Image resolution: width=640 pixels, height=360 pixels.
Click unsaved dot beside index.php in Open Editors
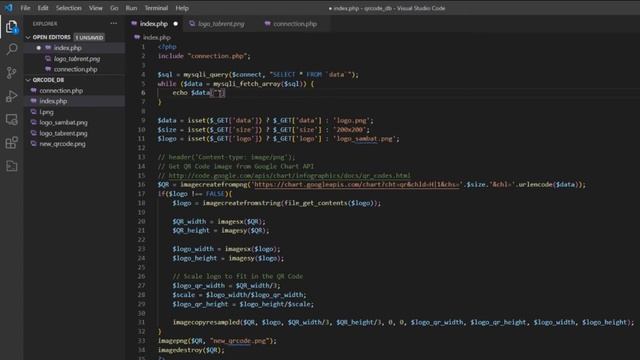38,48
